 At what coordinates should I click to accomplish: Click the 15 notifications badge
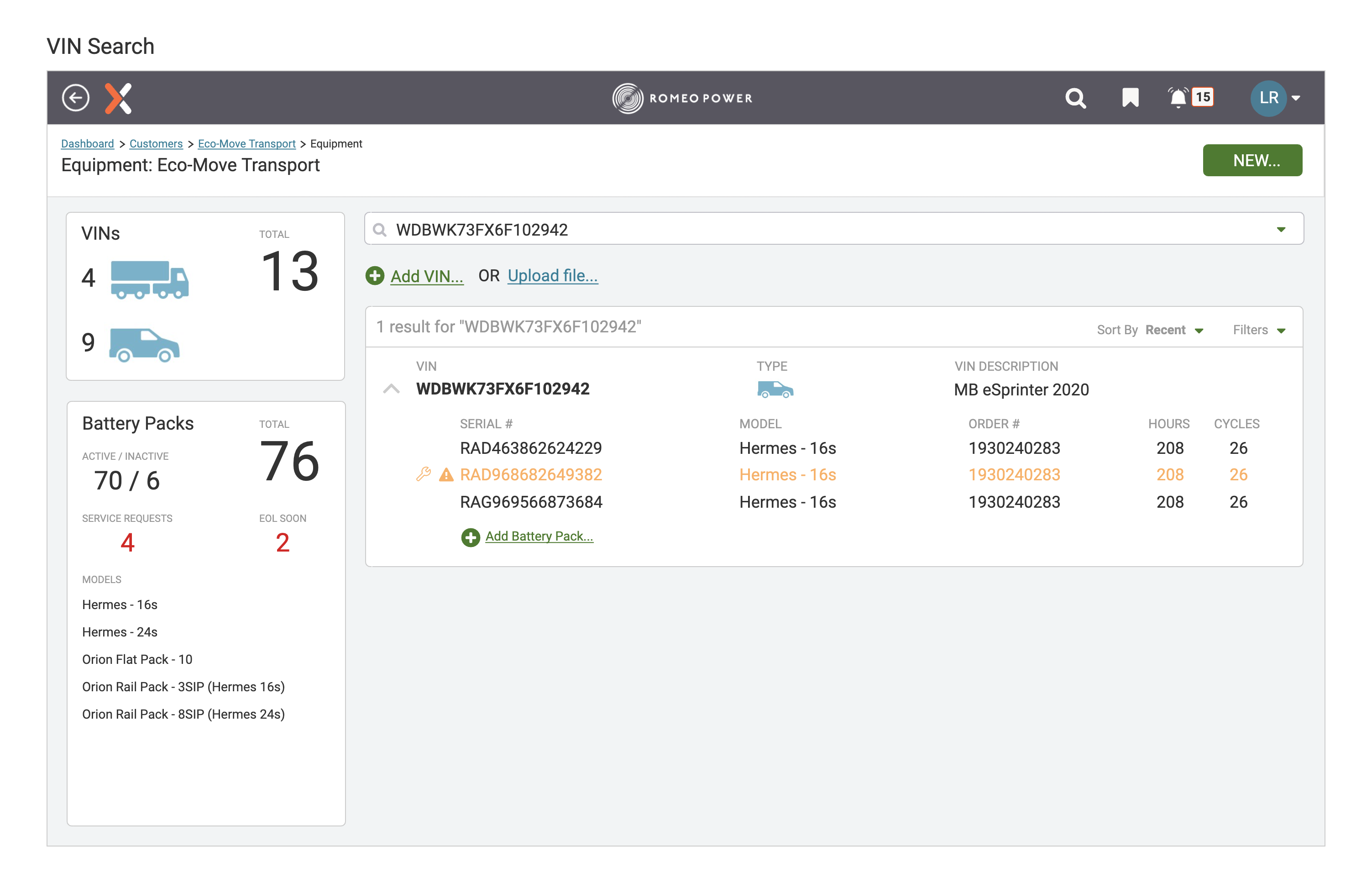click(1203, 96)
